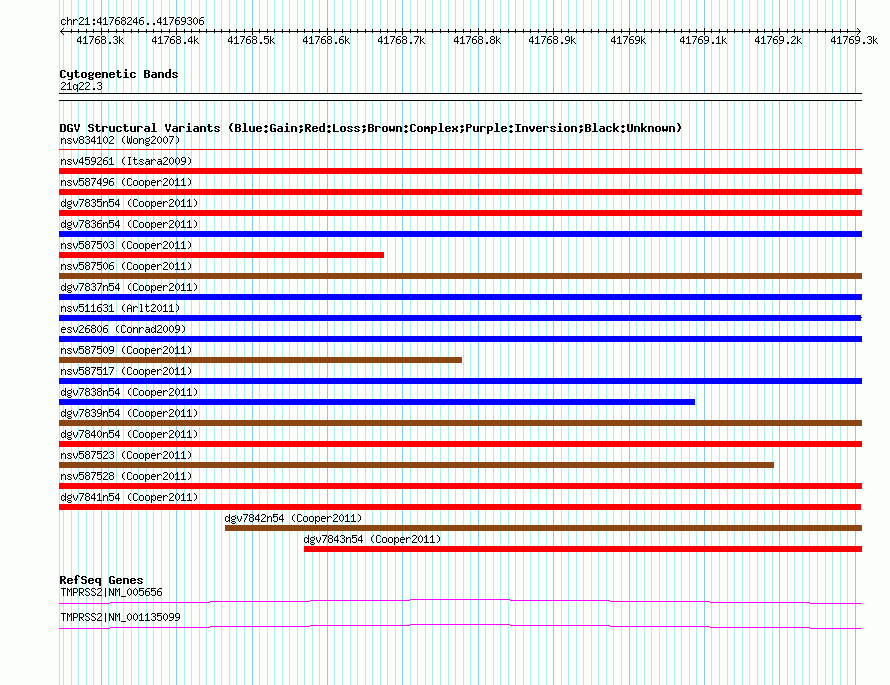Click brown bar for dgv7839n54
The width and height of the screenshot is (890, 685).
tap(460, 423)
